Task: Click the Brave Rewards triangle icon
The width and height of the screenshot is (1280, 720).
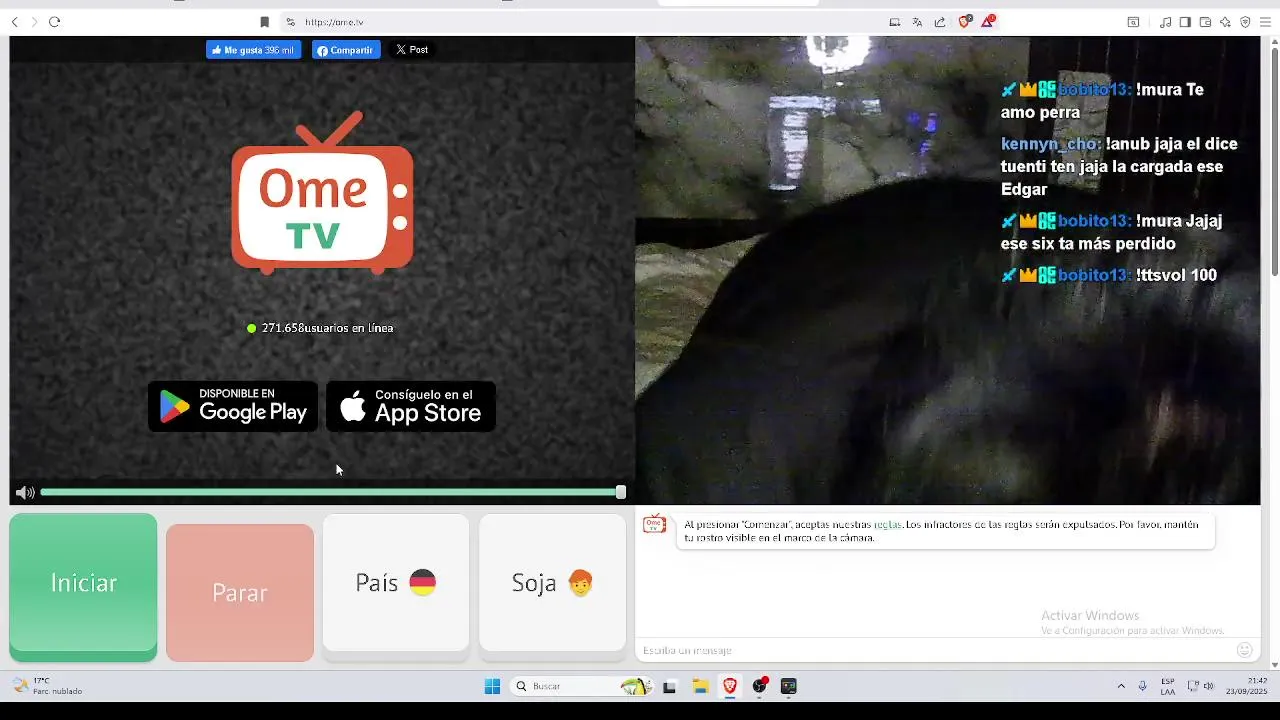Action: coord(988,22)
